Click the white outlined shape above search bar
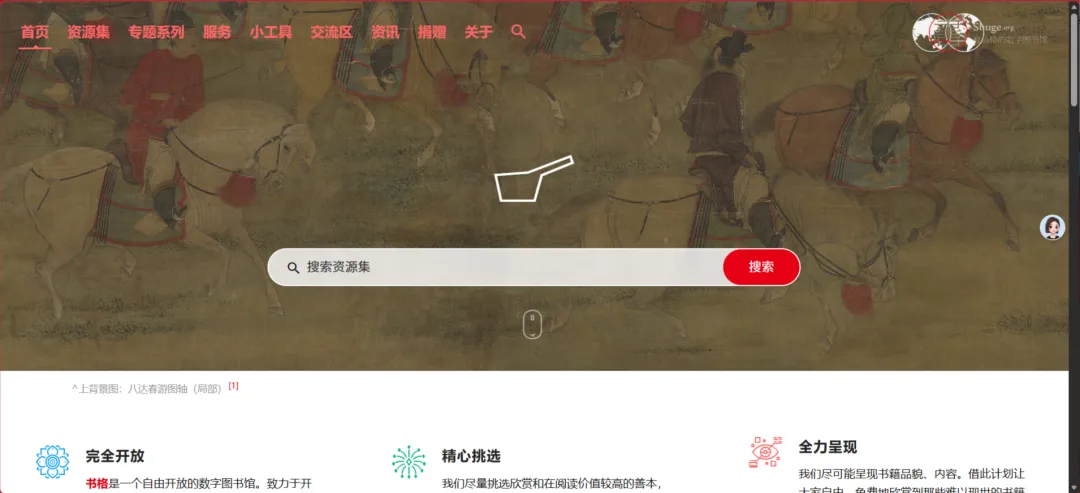The image size is (1080, 493). 534,179
